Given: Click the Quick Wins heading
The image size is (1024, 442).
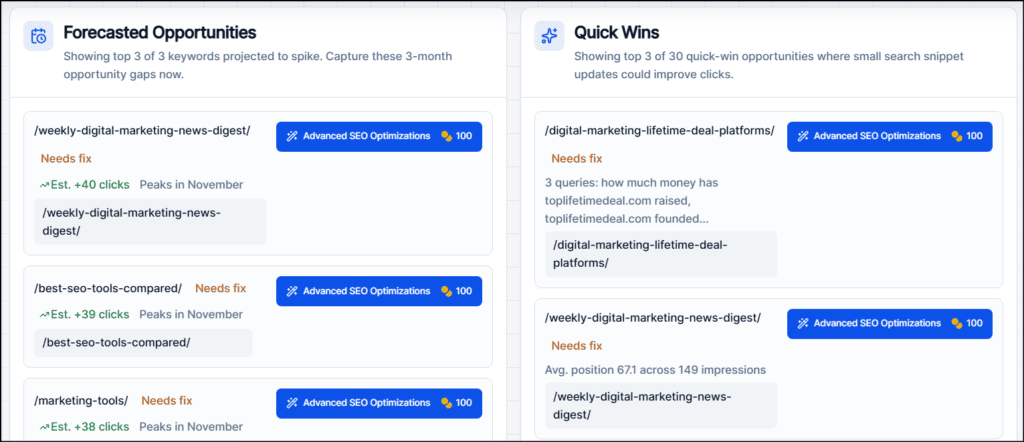Looking at the screenshot, I should coord(616,32).
